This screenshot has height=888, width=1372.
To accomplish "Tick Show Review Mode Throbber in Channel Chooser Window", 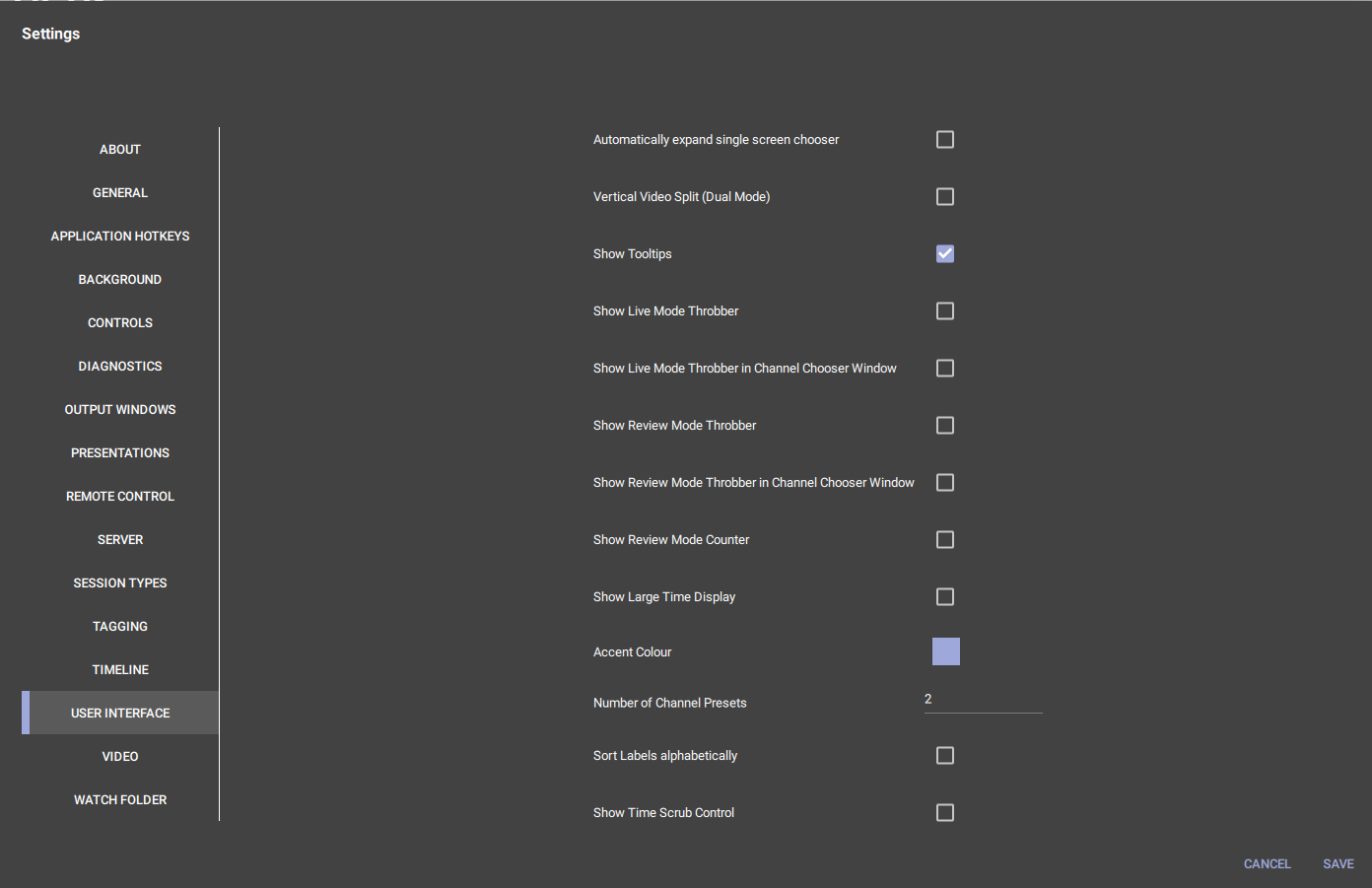I will click(945, 483).
